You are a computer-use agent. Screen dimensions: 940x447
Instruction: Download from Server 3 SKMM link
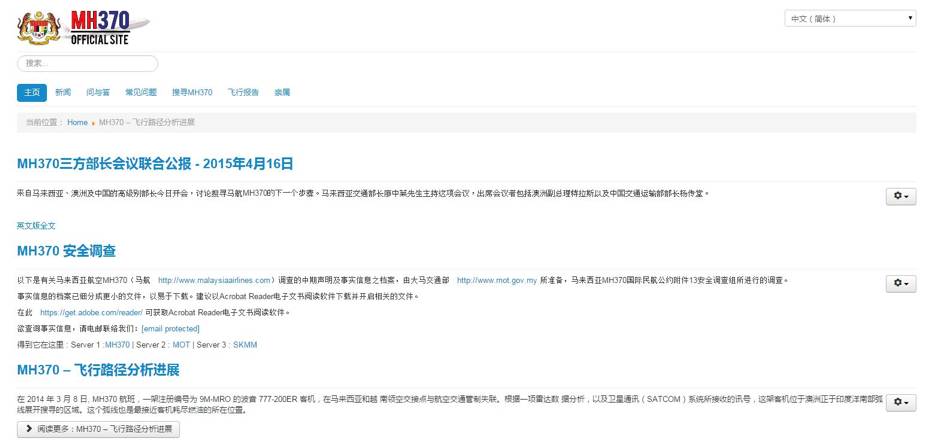point(245,345)
